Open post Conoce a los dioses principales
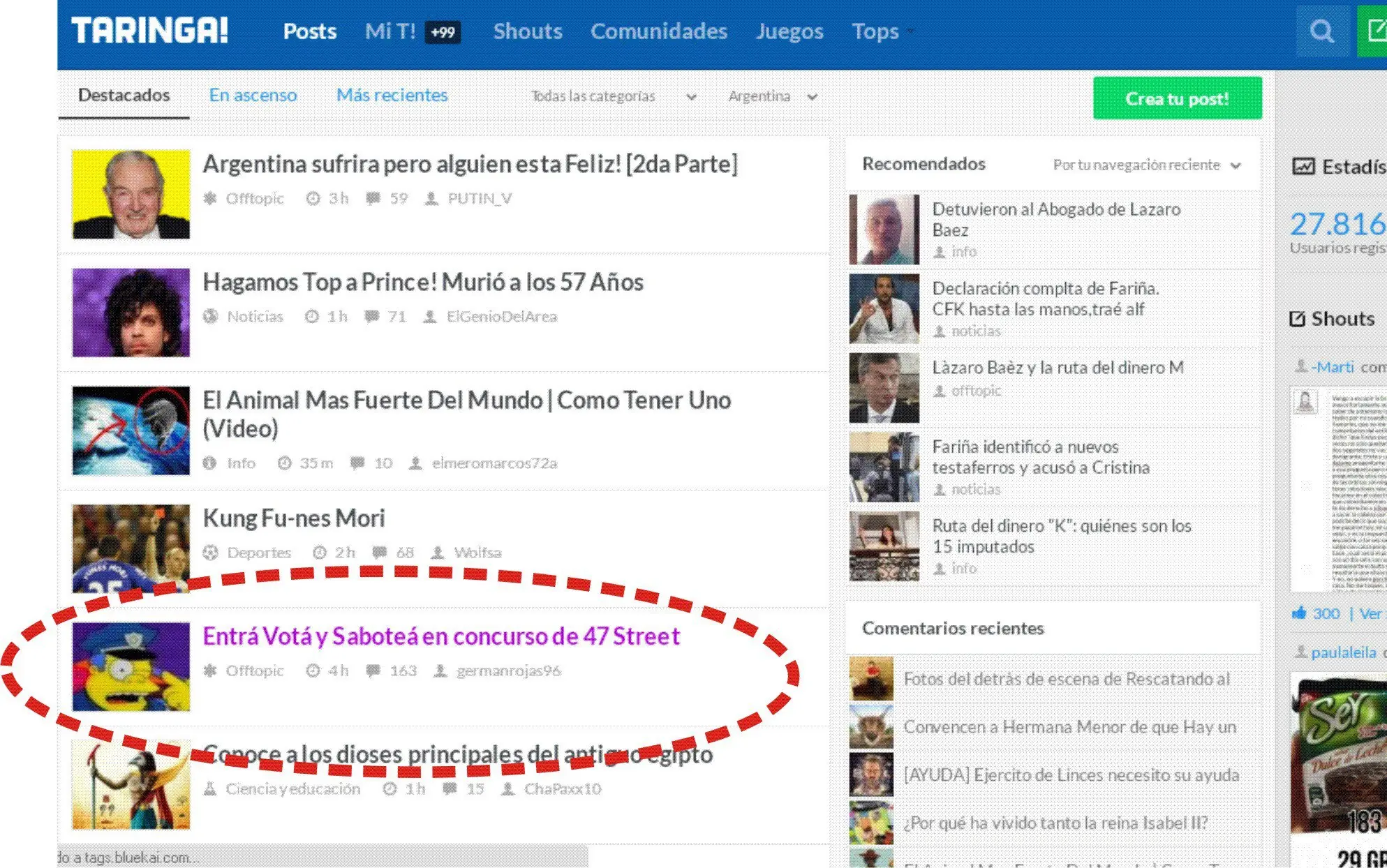The width and height of the screenshot is (1387, 868). [458, 754]
